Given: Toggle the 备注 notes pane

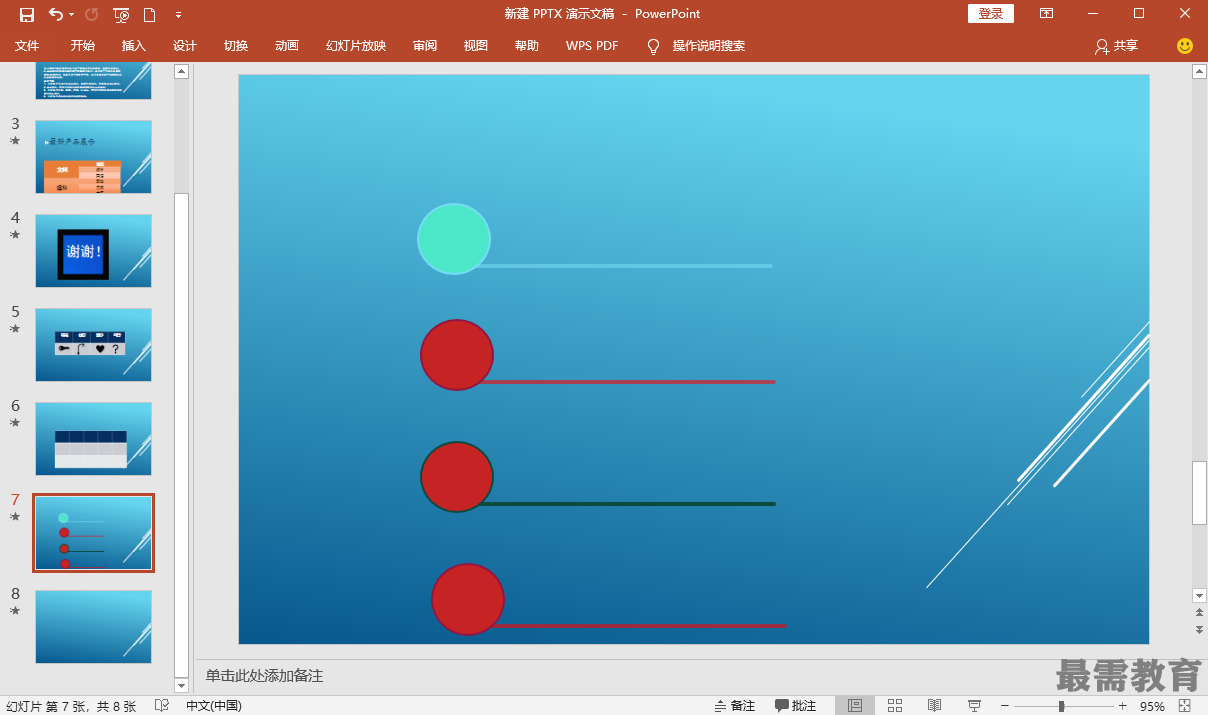Looking at the screenshot, I should [735, 706].
